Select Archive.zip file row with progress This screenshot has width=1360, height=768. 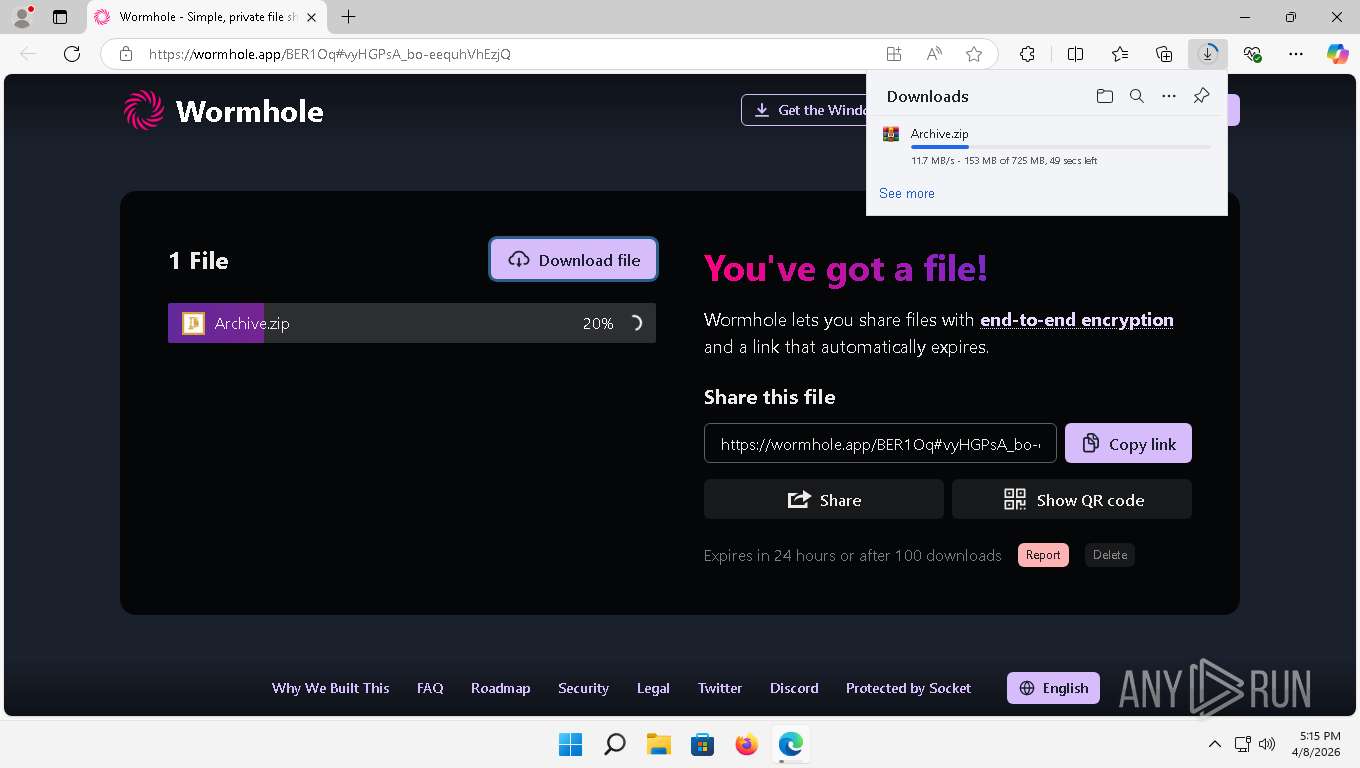tap(412, 323)
